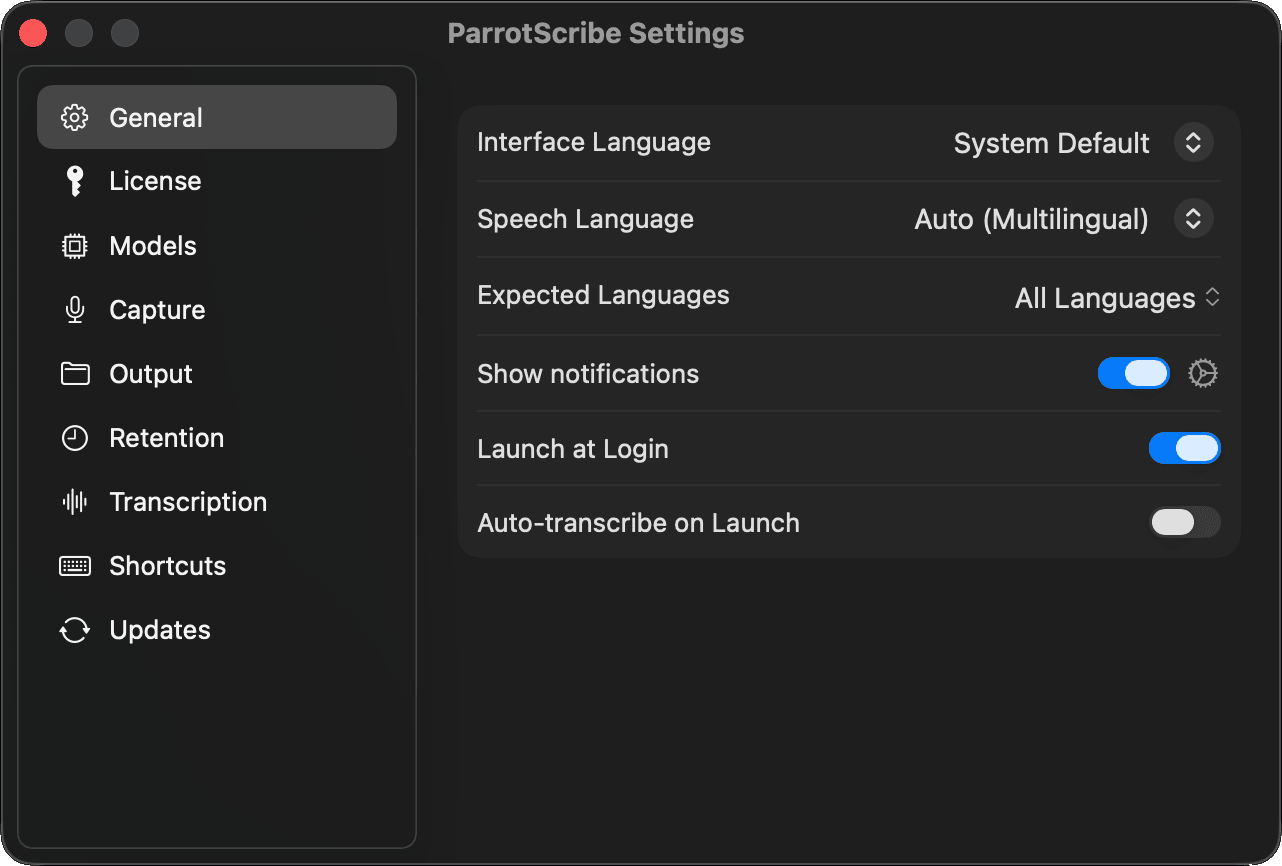Image resolution: width=1282 pixels, height=866 pixels.
Task: Switch to the Transcription tab label
Action: [188, 502]
